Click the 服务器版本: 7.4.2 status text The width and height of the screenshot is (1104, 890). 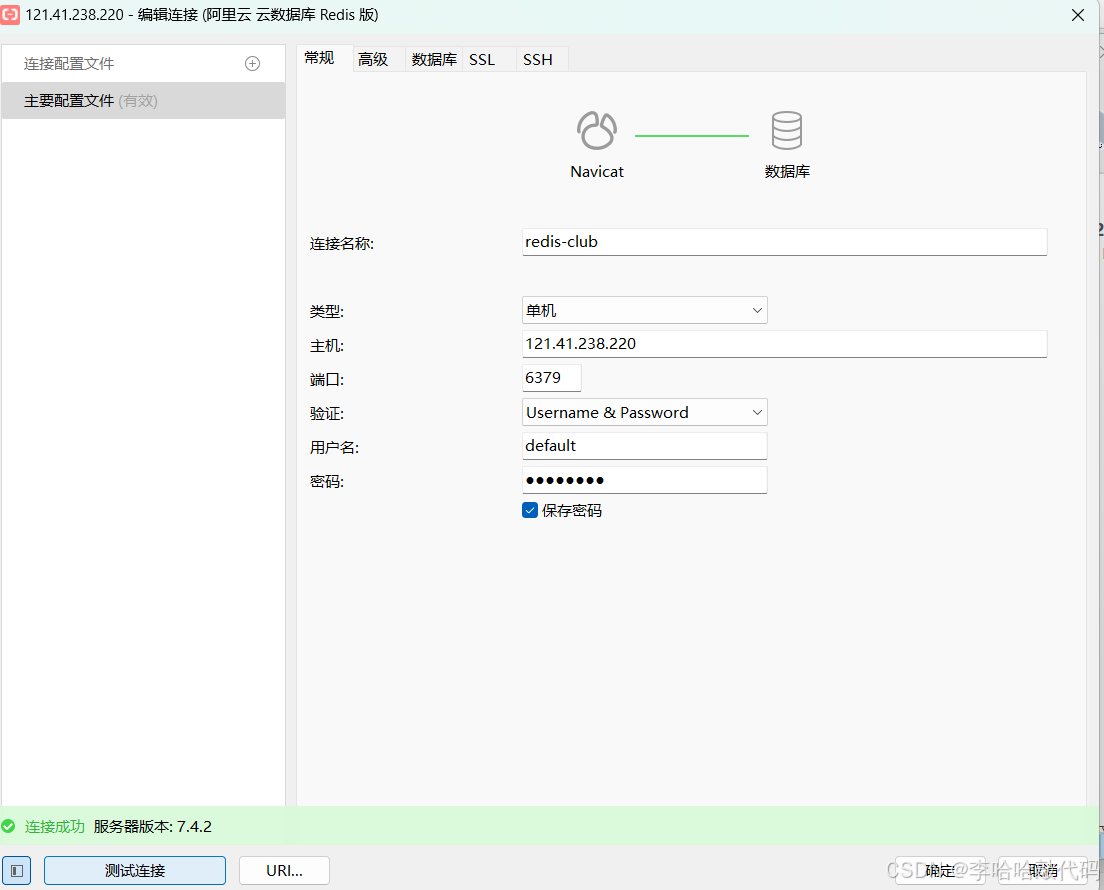click(x=153, y=827)
